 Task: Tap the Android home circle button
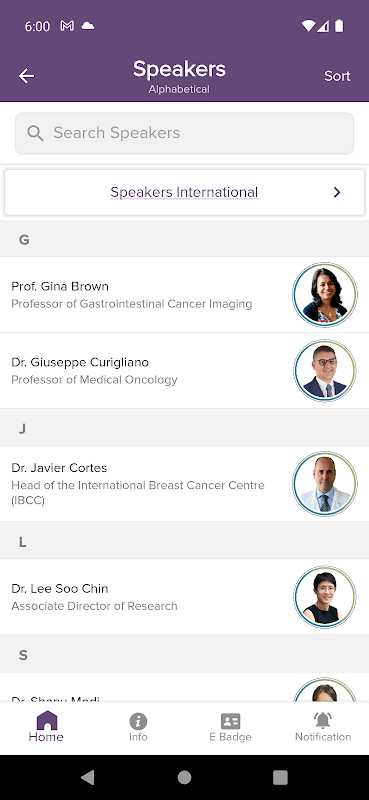184,777
